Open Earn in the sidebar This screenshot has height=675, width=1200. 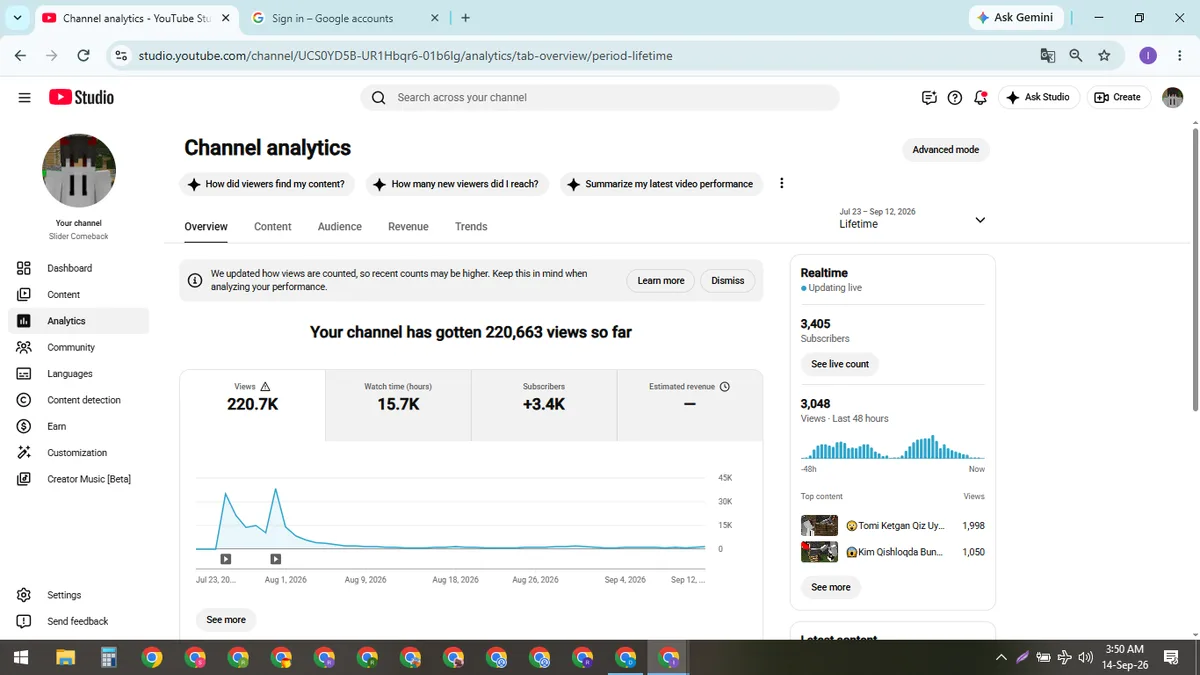[x=79, y=426]
